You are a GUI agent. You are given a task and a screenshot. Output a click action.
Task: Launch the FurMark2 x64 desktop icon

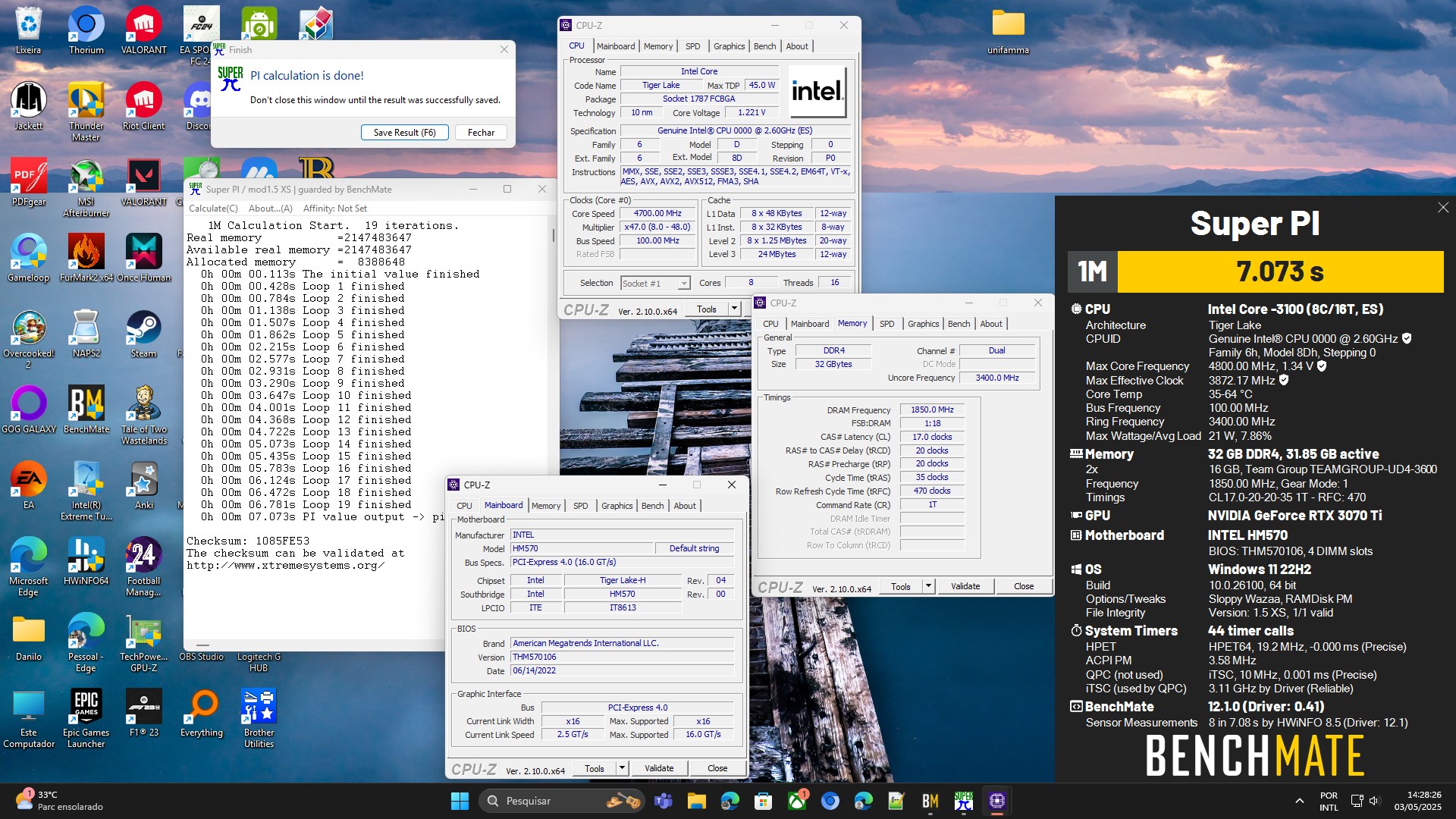86,258
